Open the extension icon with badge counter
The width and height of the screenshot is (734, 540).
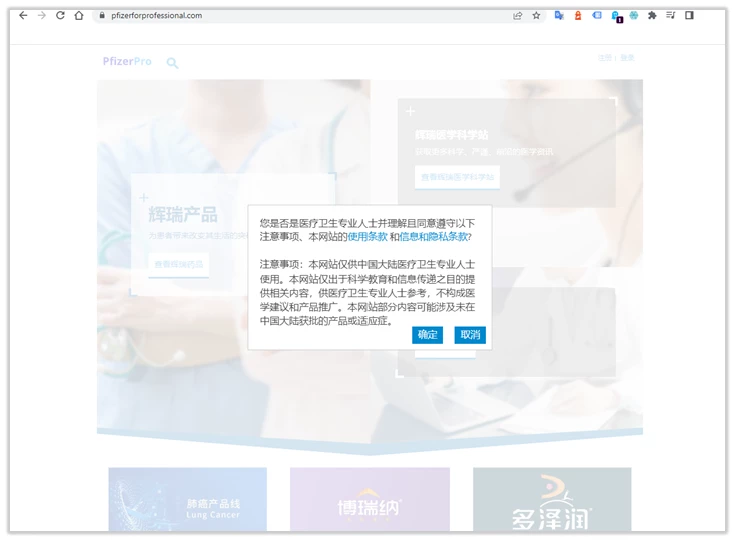(617, 17)
